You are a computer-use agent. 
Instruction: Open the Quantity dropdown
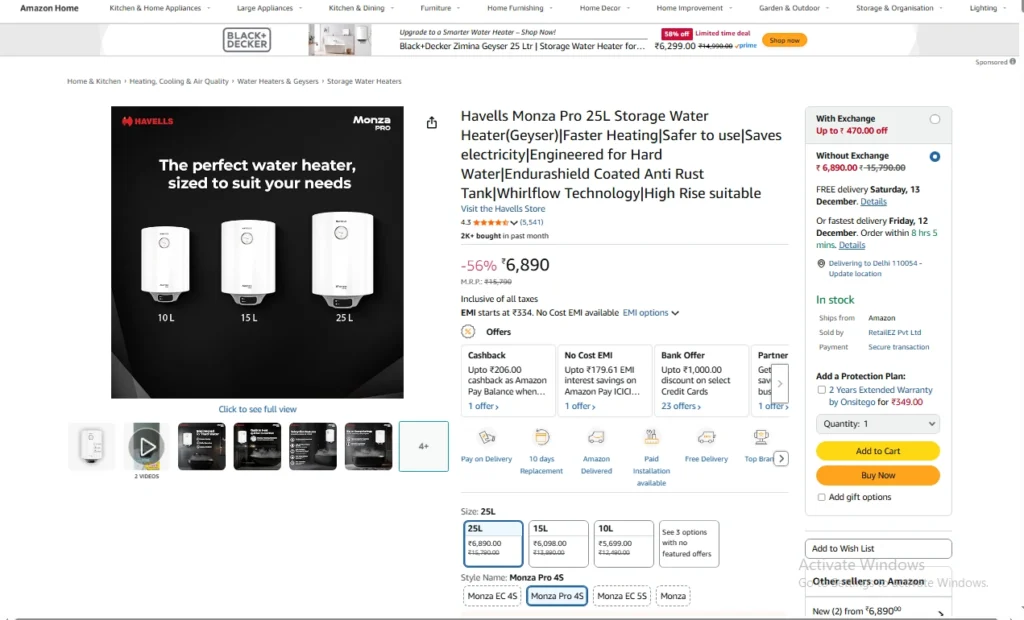coord(878,424)
